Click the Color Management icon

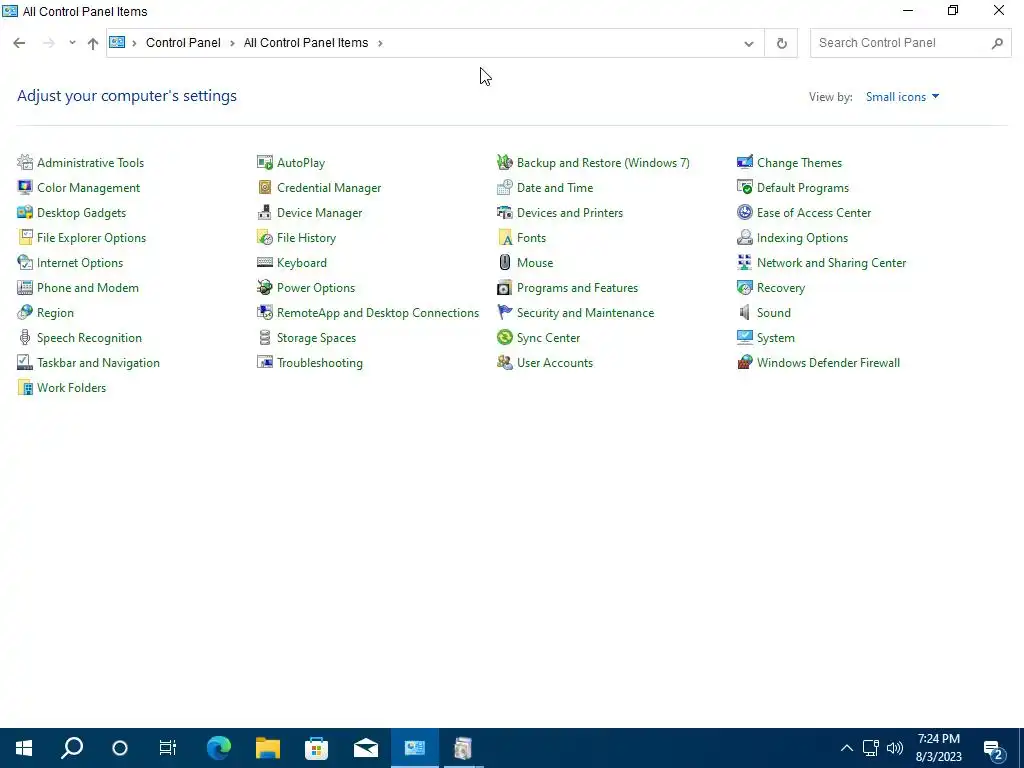pos(25,187)
